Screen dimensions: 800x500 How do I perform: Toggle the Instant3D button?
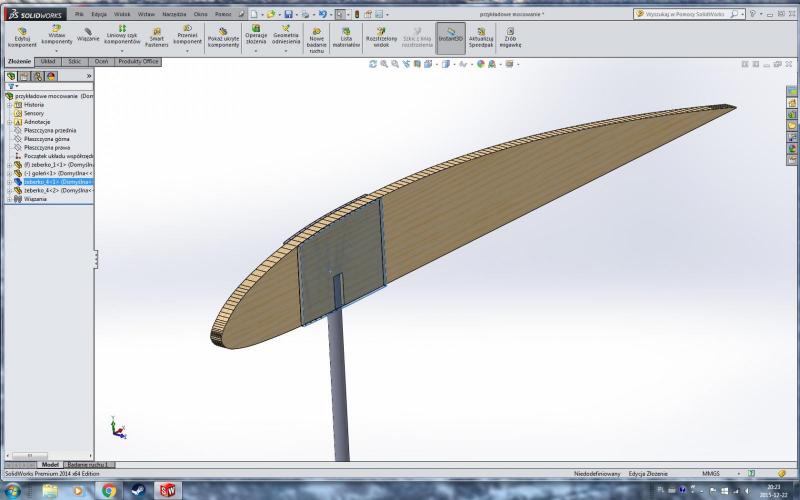[450, 36]
